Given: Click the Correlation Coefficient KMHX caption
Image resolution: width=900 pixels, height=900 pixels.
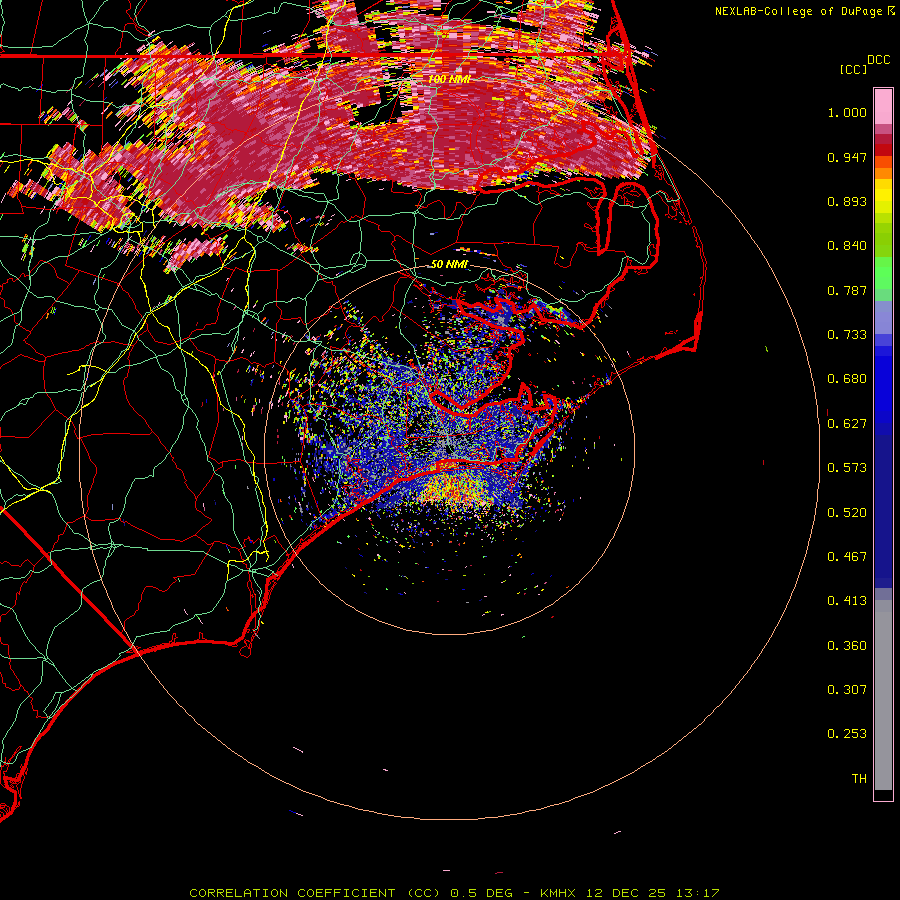Looking at the screenshot, I should click(x=454, y=893).
